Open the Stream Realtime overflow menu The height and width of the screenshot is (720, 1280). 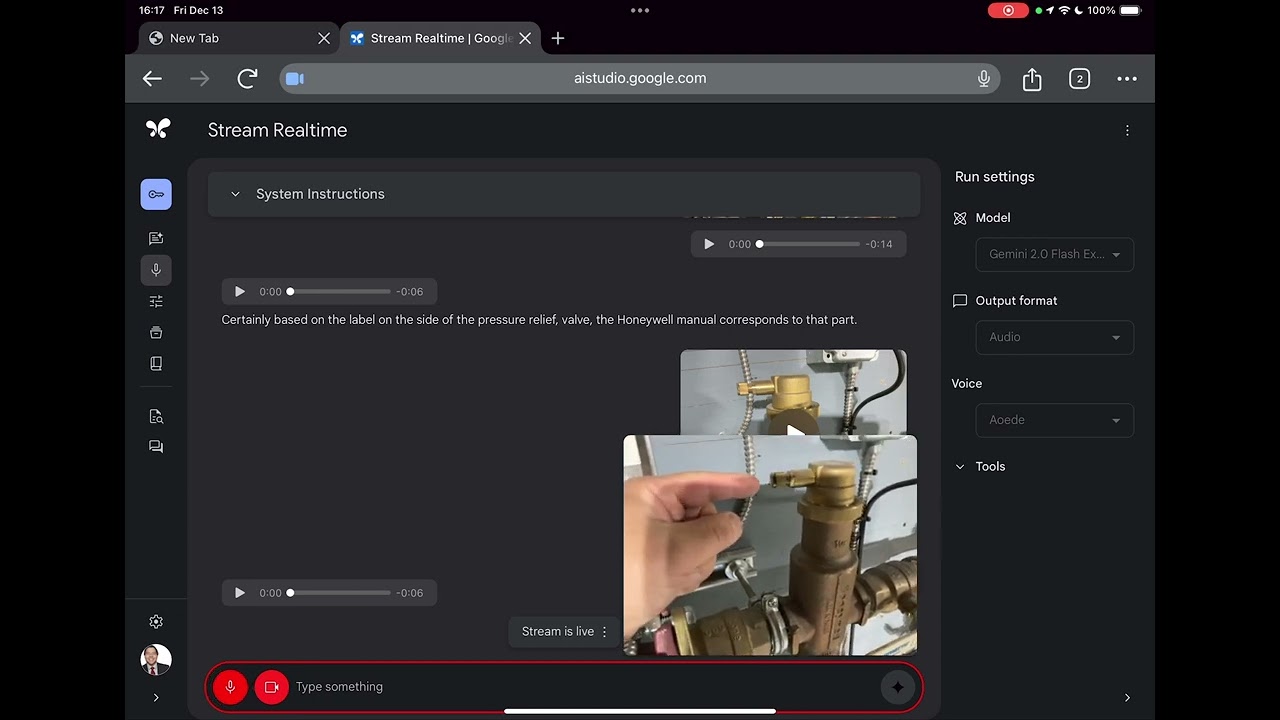coord(1127,130)
